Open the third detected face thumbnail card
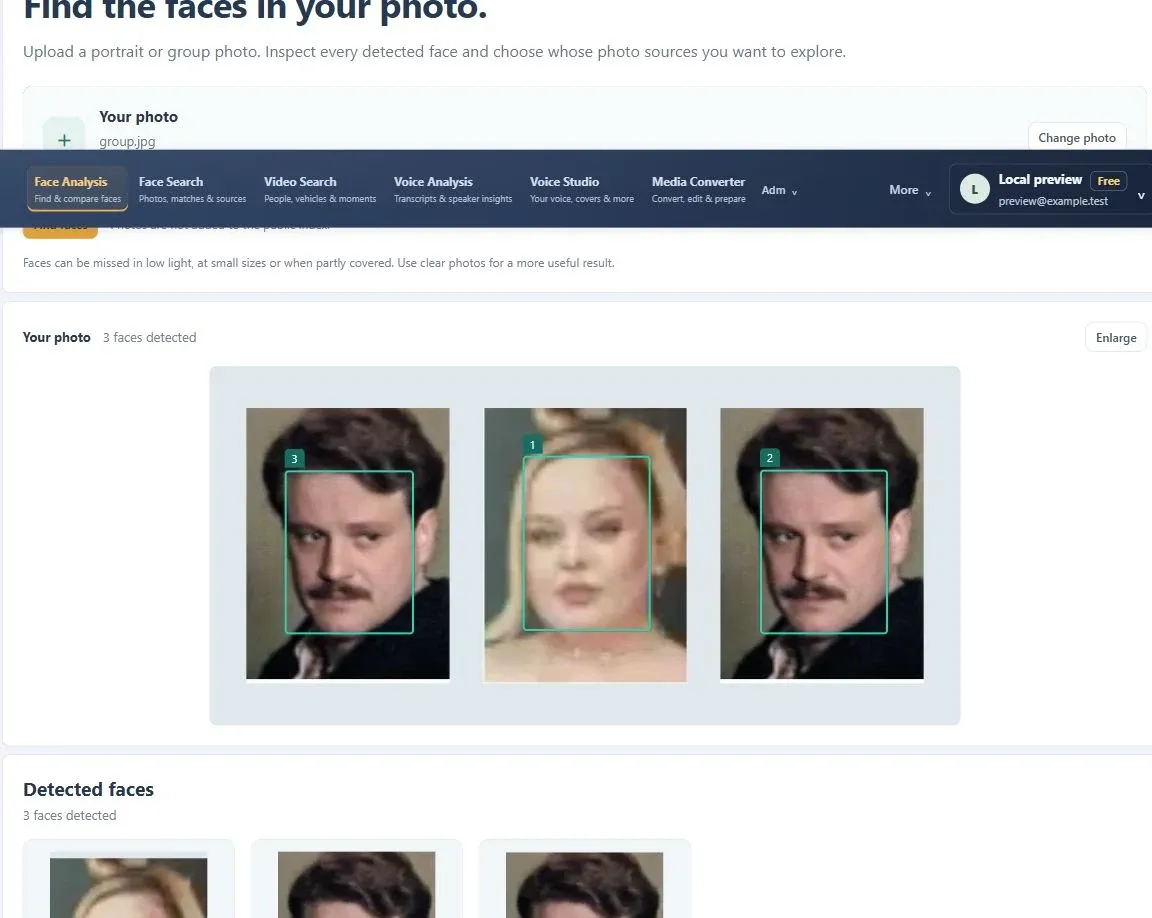 click(x=585, y=879)
